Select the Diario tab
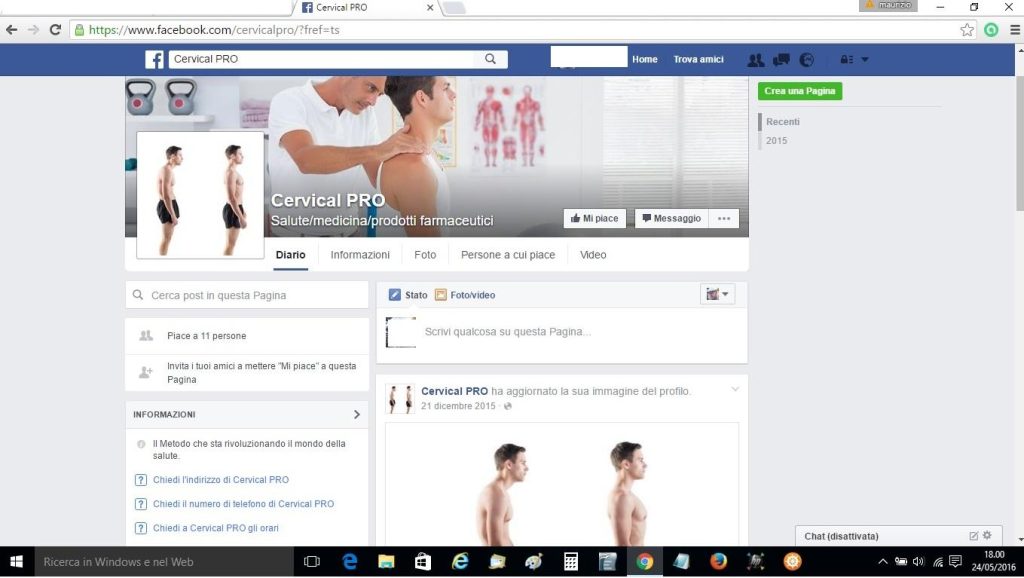Viewport: 1024px width, 578px height. (x=291, y=255)
